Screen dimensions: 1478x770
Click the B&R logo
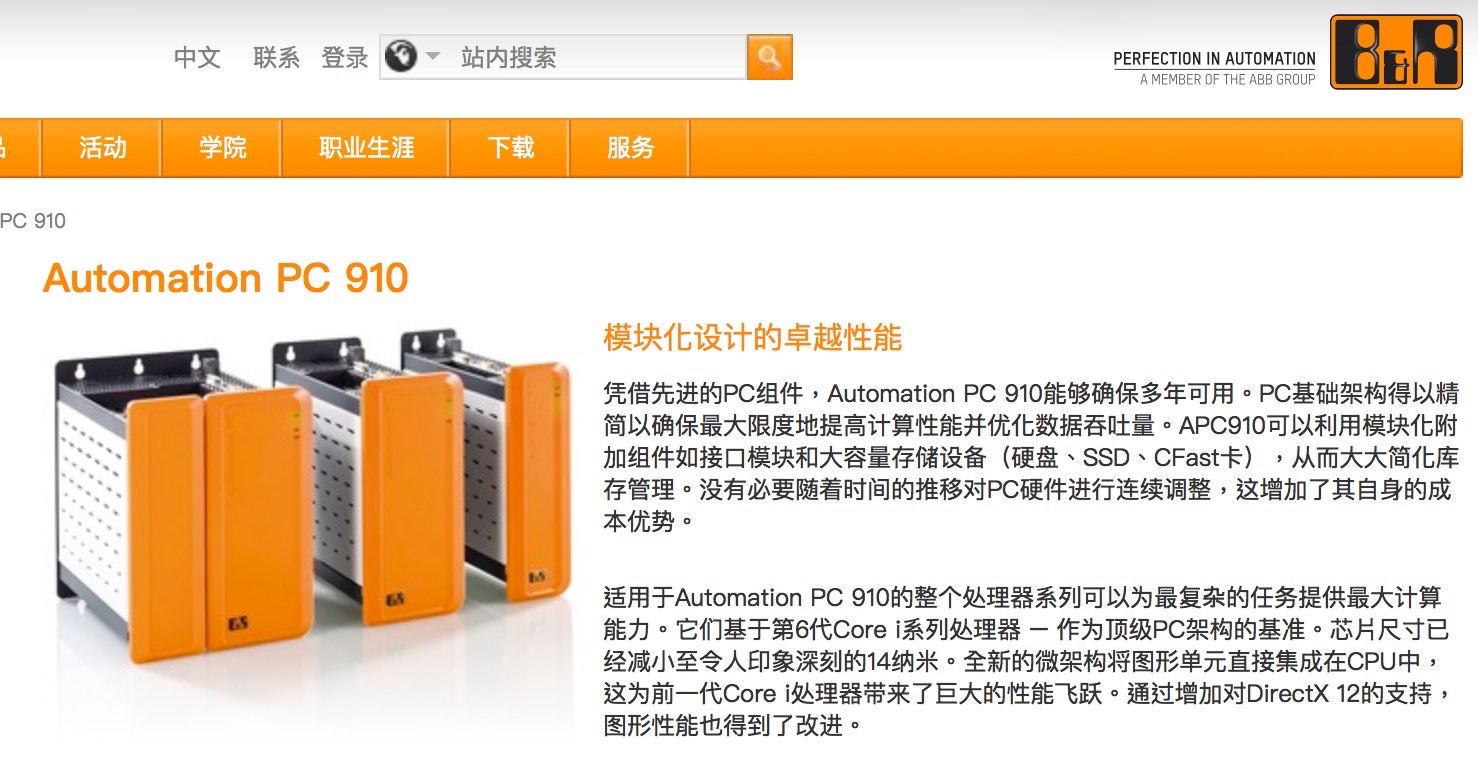(1396, 52)
